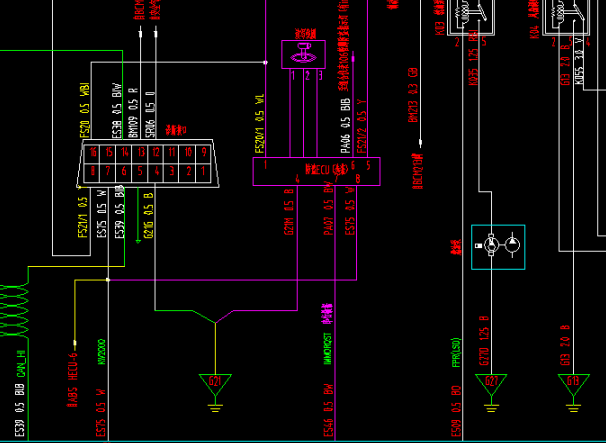Click the green CAN_HI signal label

coord(21,364)
